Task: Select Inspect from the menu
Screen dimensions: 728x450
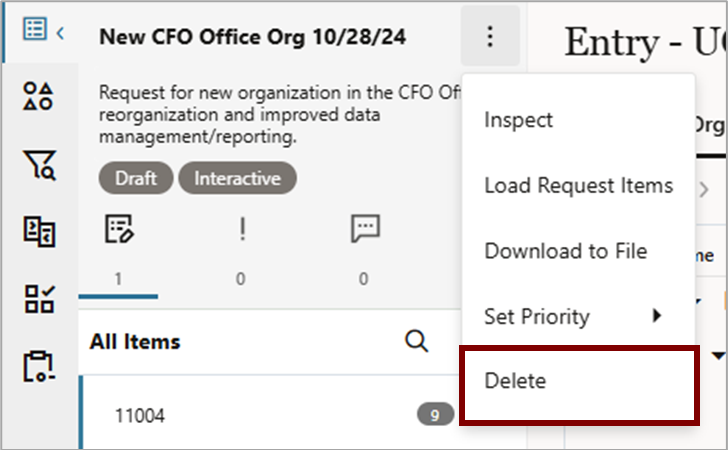Action: pyautogui.click(x=518, y=120)
